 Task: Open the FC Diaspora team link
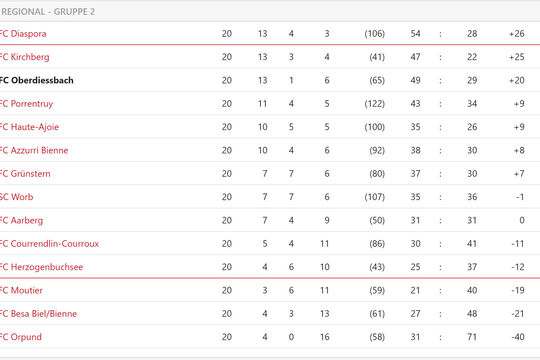[x=23, y=34]
